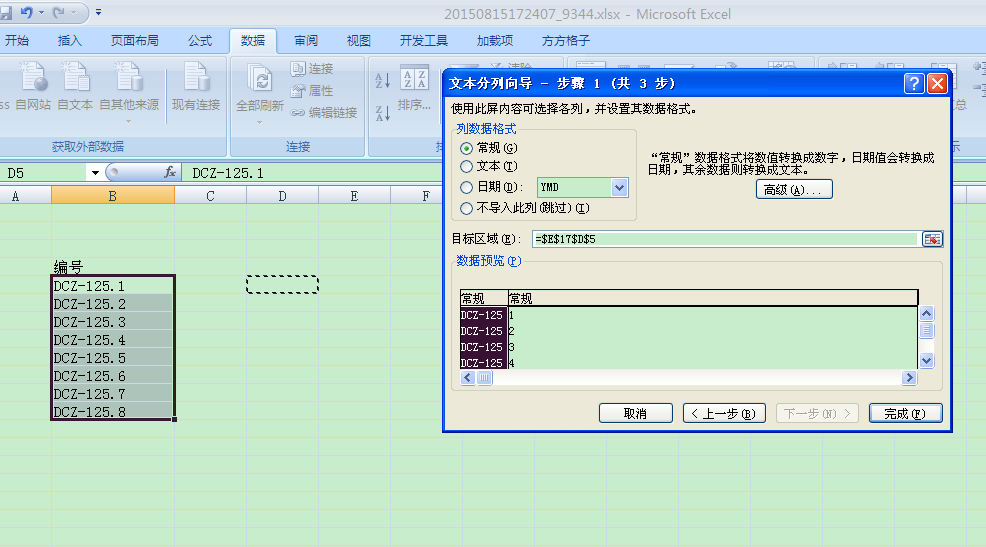Viewport: 986px width, 547px height.
Task: Click the undo arrow in quick access toolbar
Action: [25, 13]
